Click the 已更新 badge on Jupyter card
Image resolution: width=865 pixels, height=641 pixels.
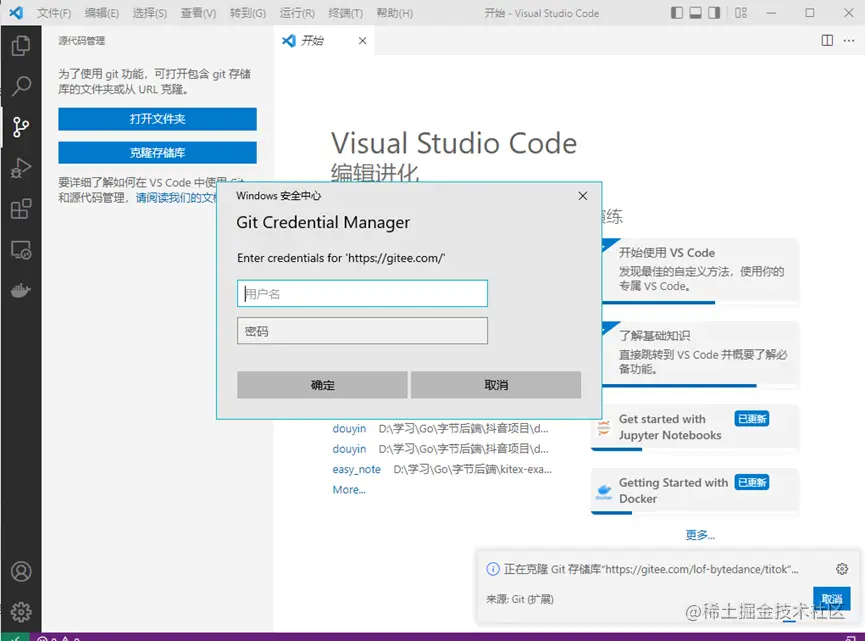(x=752, y=419)
